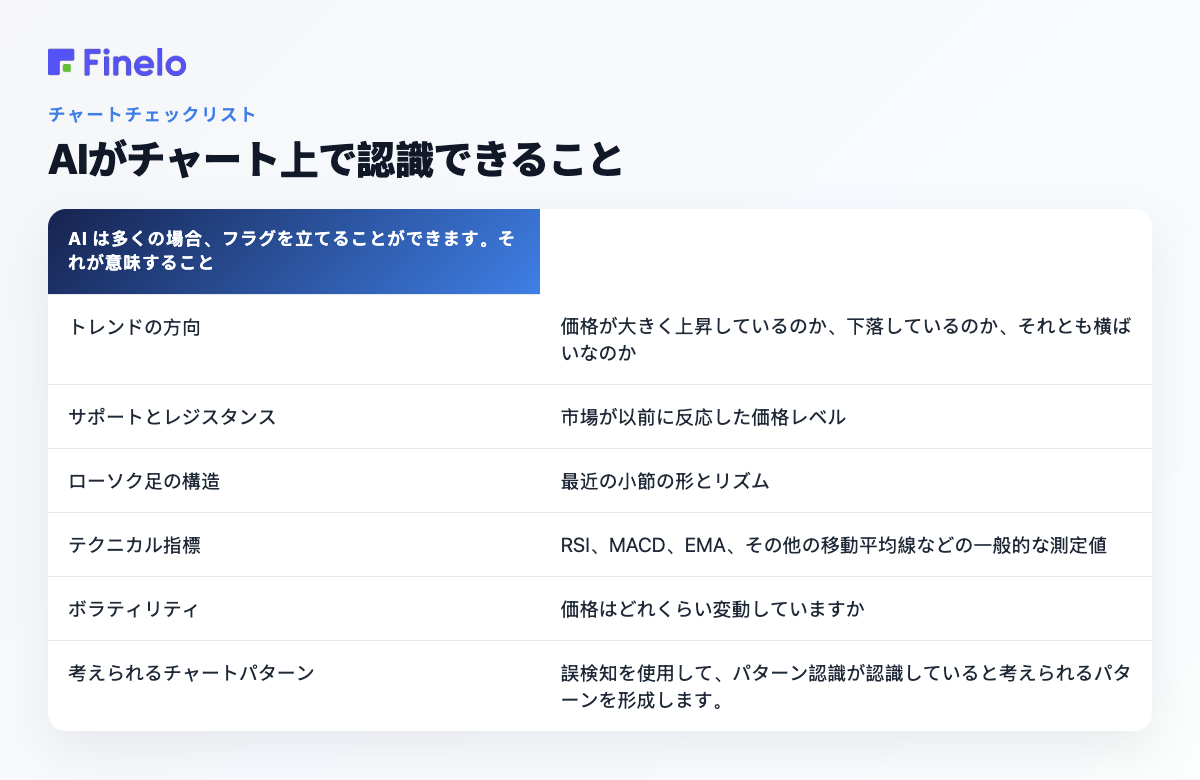Click the empty white header cell
1200x780 pixels.
tap(846, 251)
